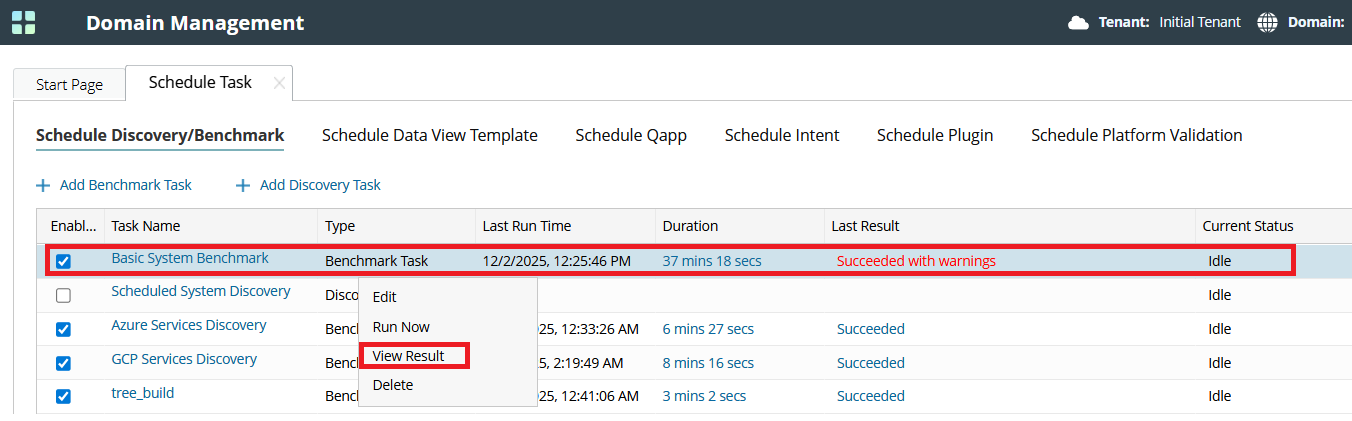Open the Schedule Intent section
Viewport: 1352px width, 421px height.
(x=782, y=135)
